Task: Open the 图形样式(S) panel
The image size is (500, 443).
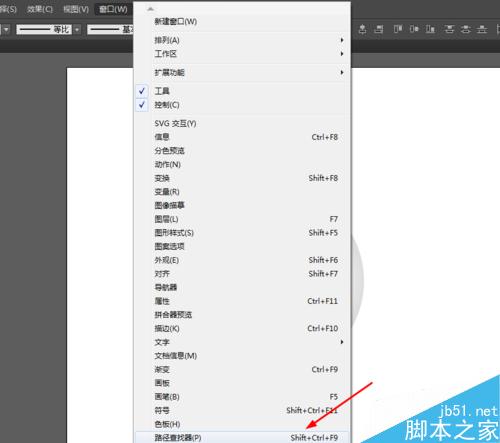Action: 242,233
